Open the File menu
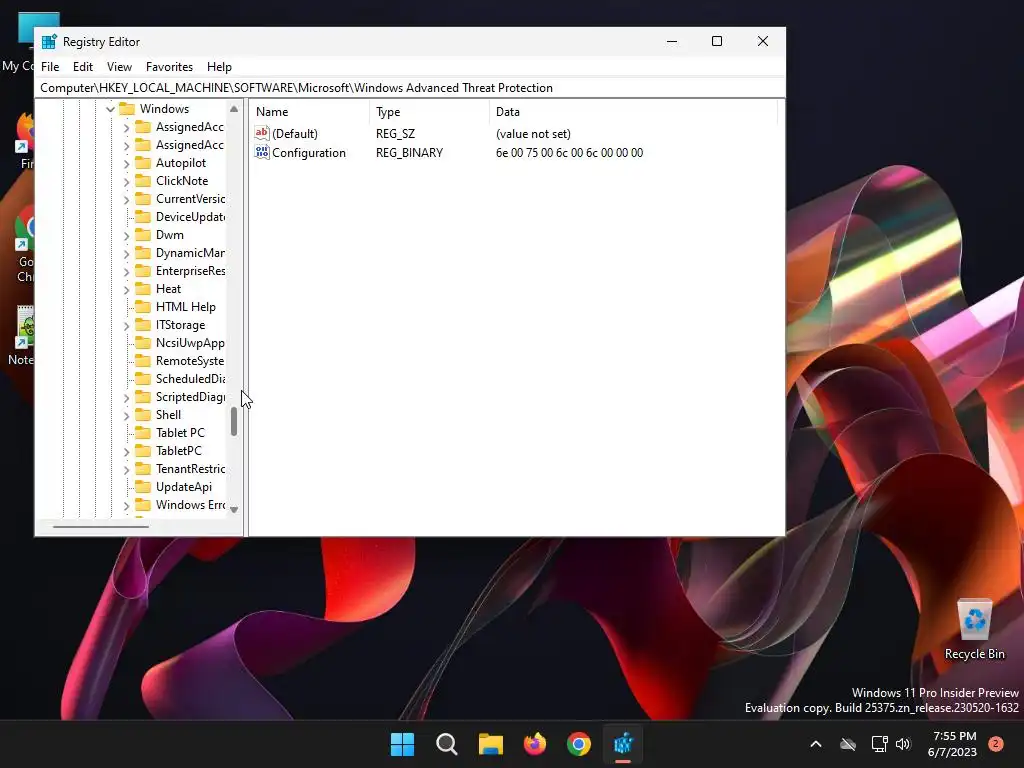 click(50, 67)
